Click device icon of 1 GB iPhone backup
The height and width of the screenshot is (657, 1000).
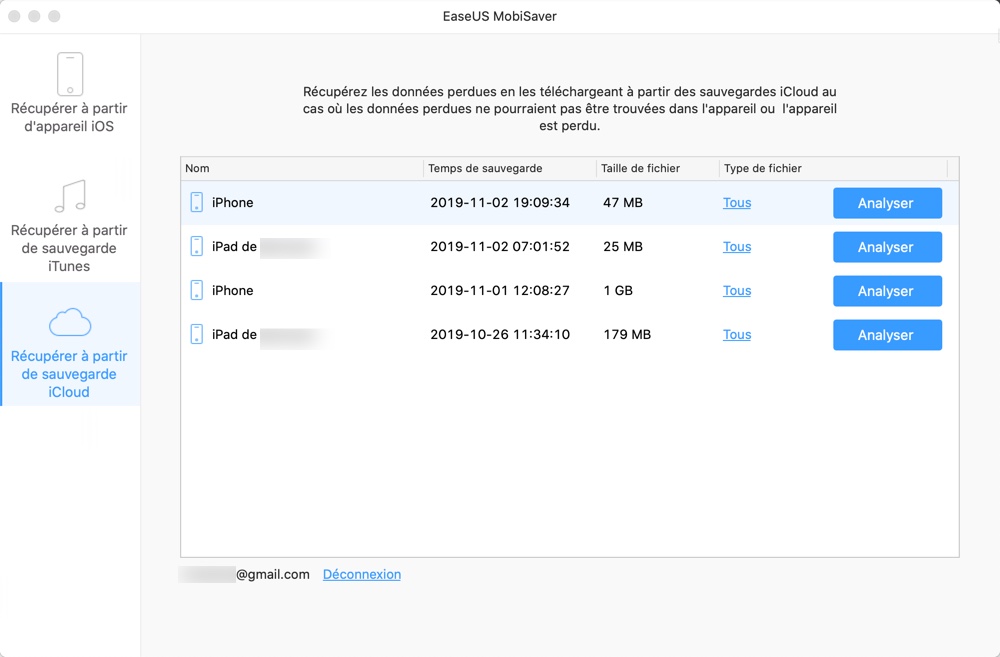[197, 291]
